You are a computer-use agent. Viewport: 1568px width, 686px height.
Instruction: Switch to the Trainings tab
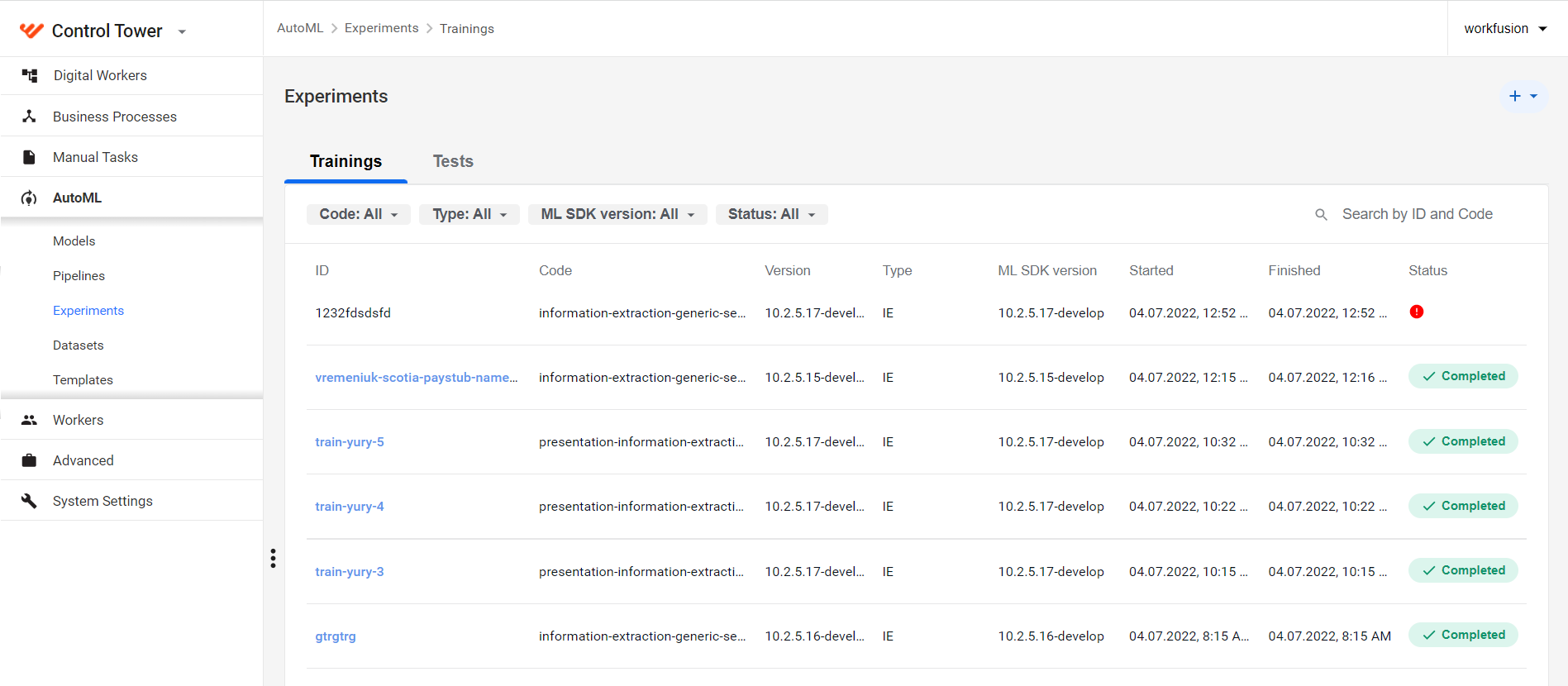coord(346,161)
